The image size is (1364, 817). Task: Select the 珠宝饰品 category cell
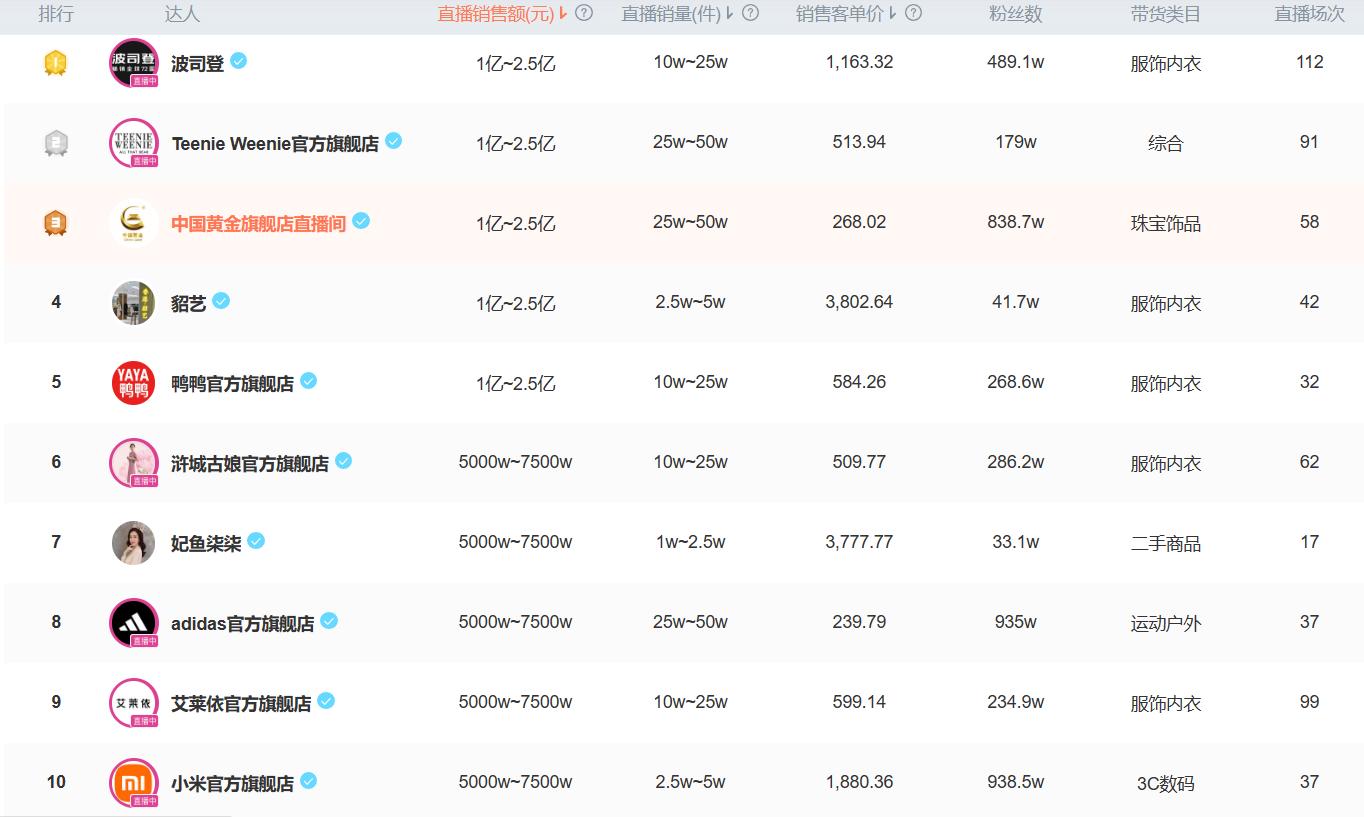[1165, 223]
